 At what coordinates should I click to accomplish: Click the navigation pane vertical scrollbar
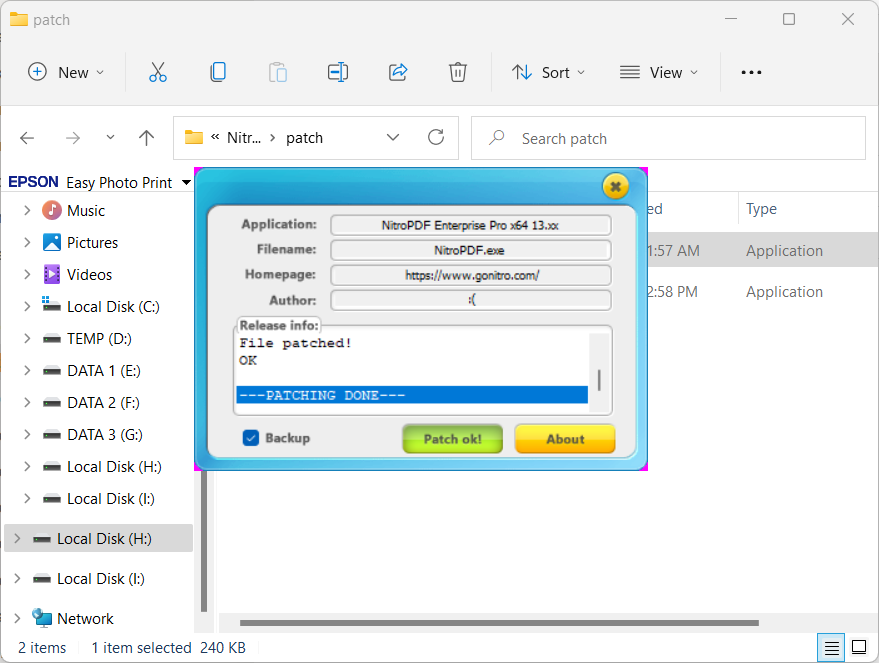click(x=204, y=541)
